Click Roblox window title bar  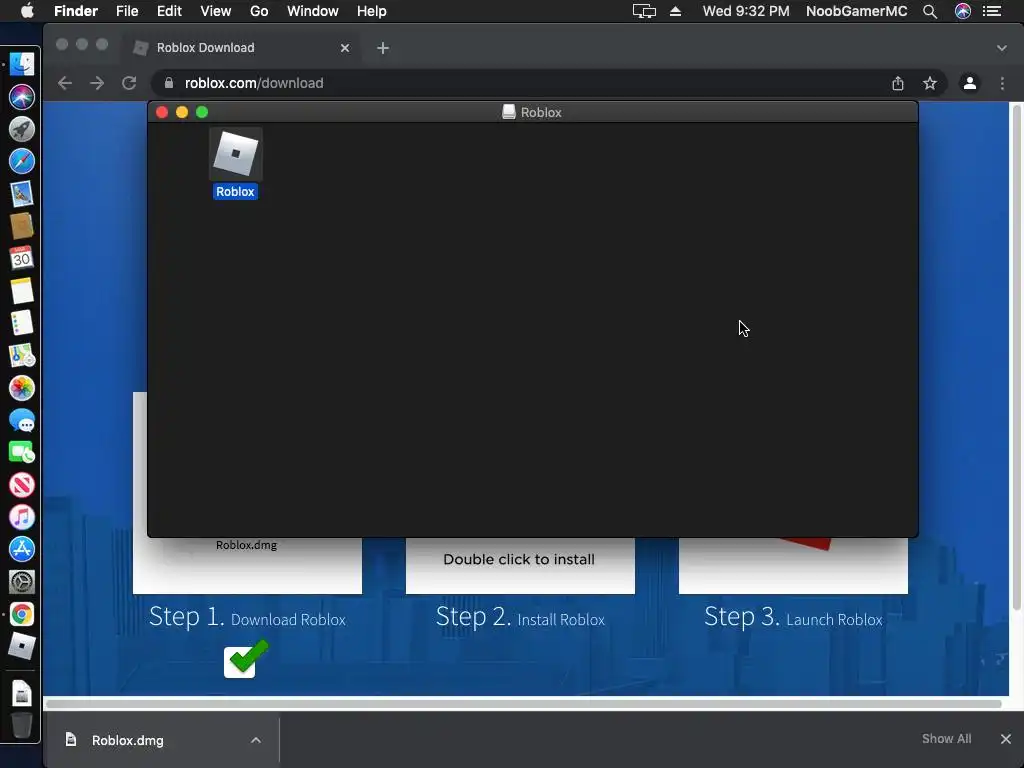[x=532, y=112]
